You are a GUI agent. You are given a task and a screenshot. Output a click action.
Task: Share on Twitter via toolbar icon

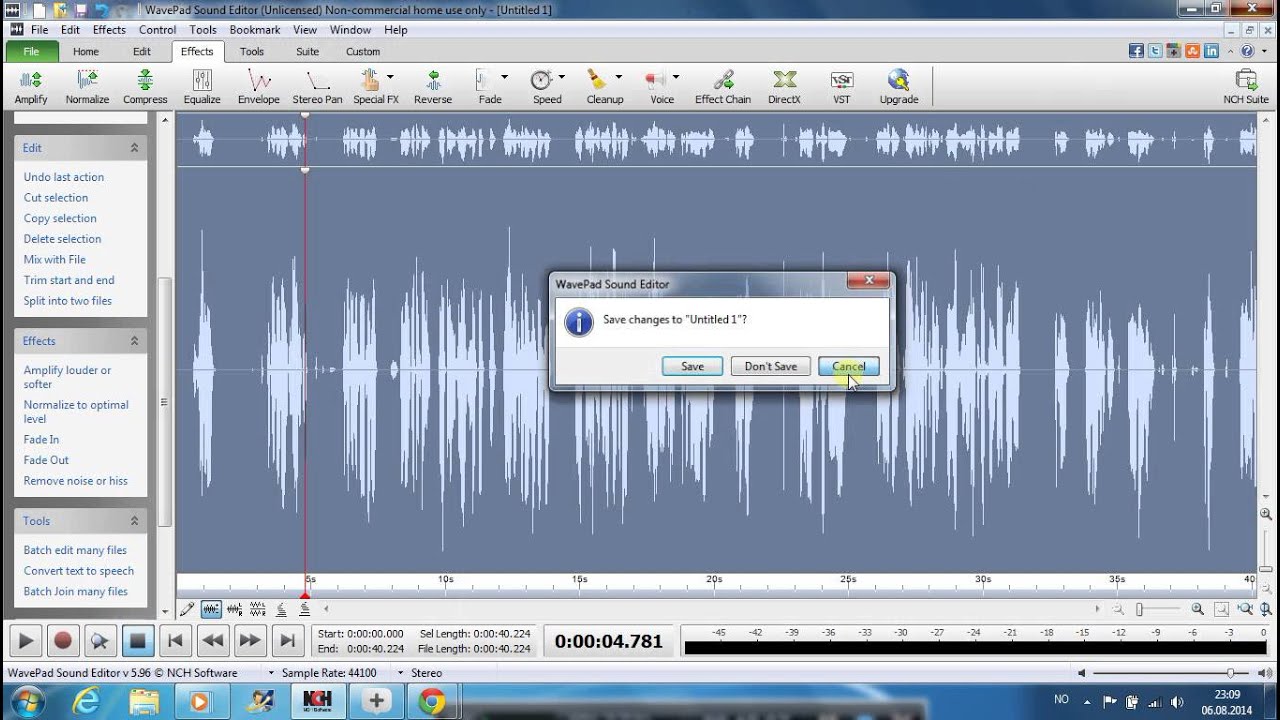(x=1155, y=51)
